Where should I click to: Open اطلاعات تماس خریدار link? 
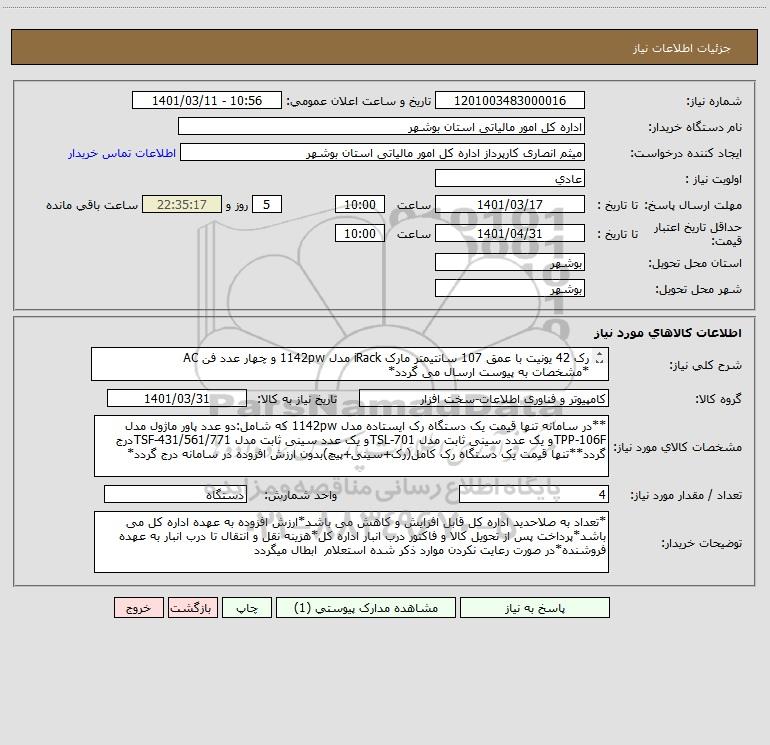122,153
